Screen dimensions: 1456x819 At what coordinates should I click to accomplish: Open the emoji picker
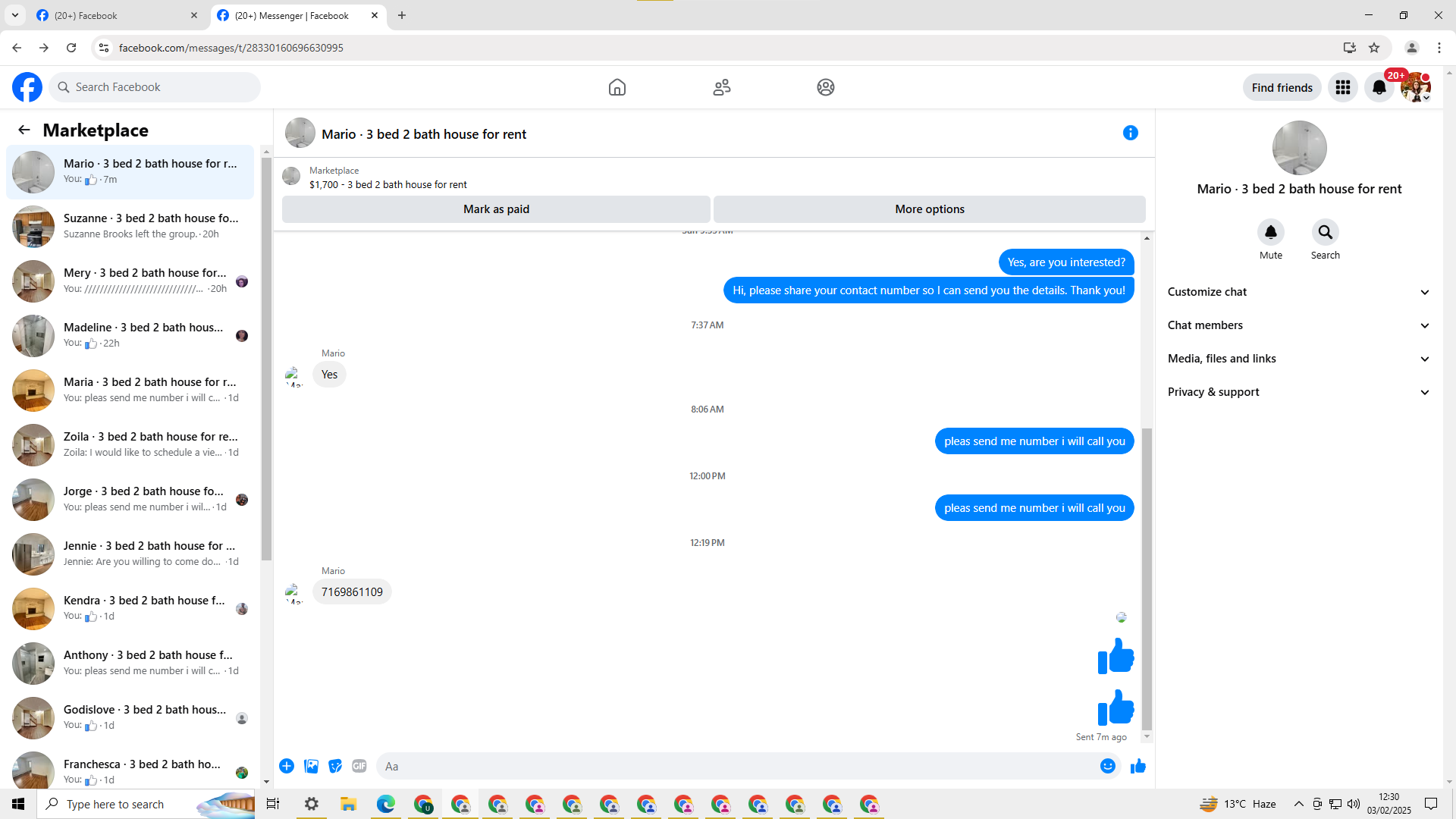point(1108,766)
